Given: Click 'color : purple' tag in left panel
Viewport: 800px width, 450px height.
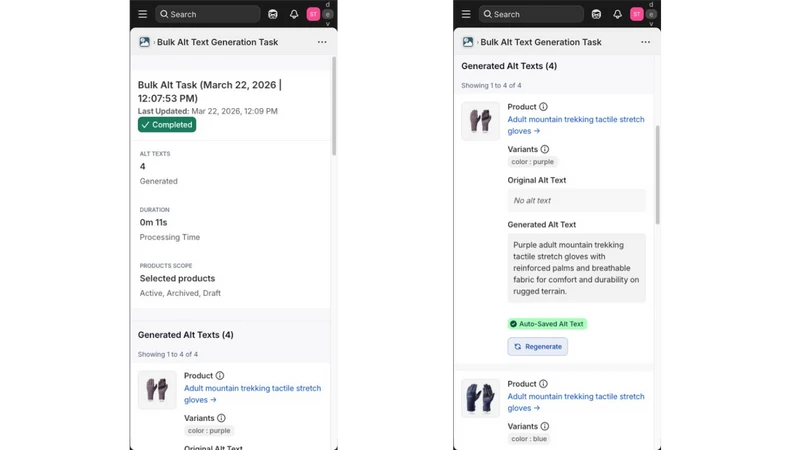Looking at the screenshot, I should [209, 431].
